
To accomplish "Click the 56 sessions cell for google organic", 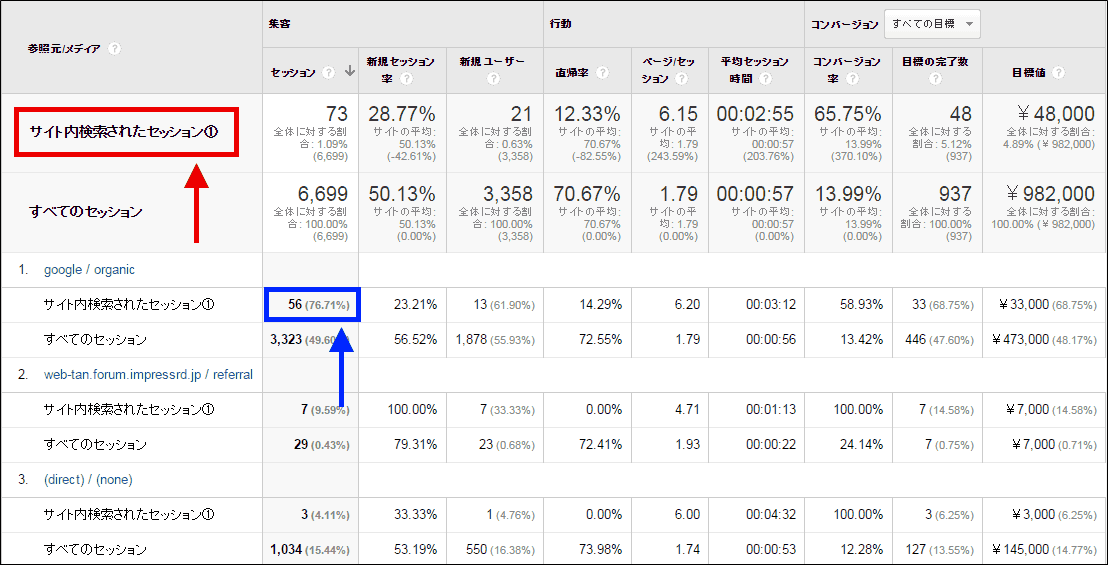I will 310,305.
